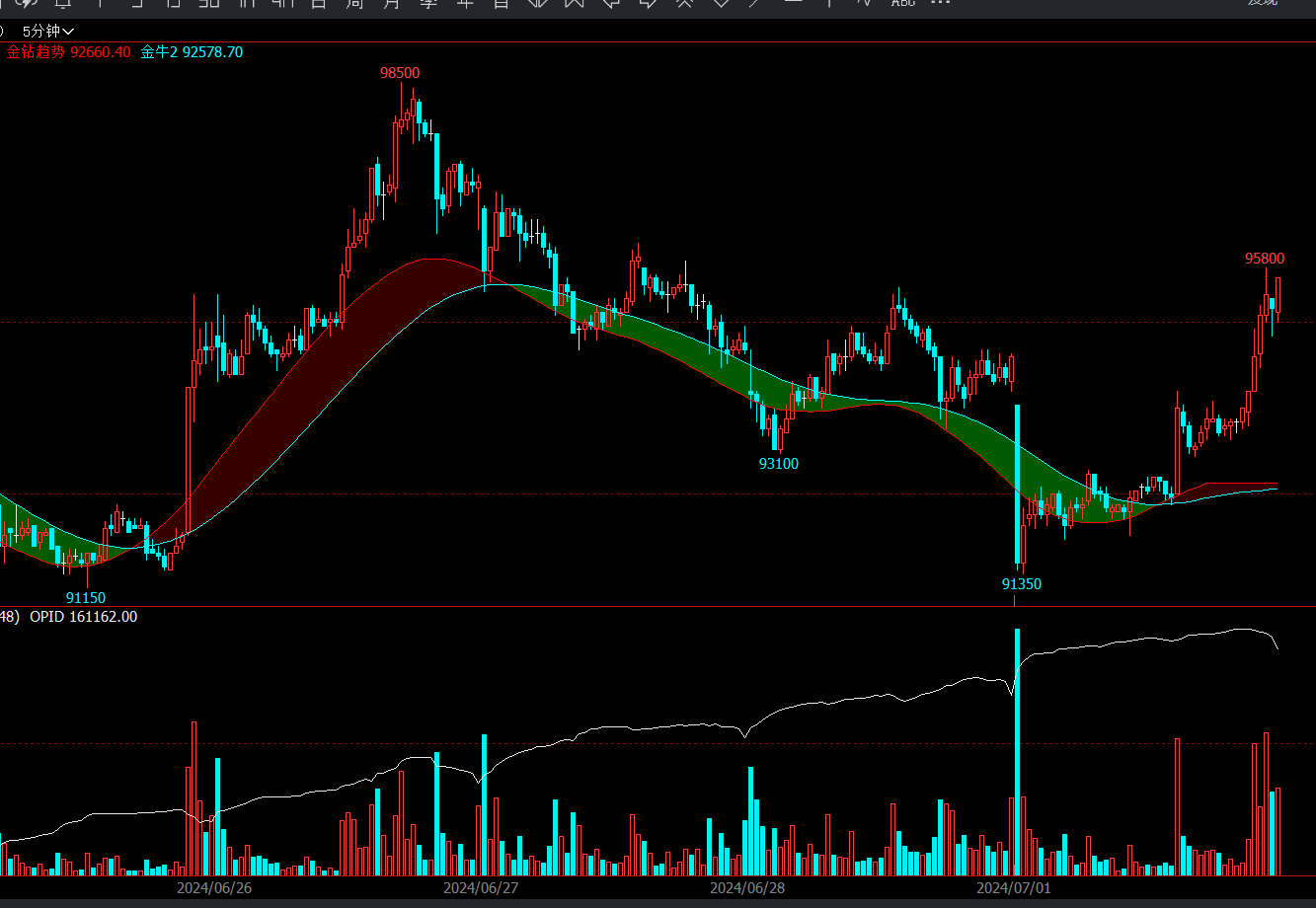The width and height of the screenshot is (1316, 908).
Task: Click the 2024/06/27 date on time axis
Action: [x=481, y=888]
